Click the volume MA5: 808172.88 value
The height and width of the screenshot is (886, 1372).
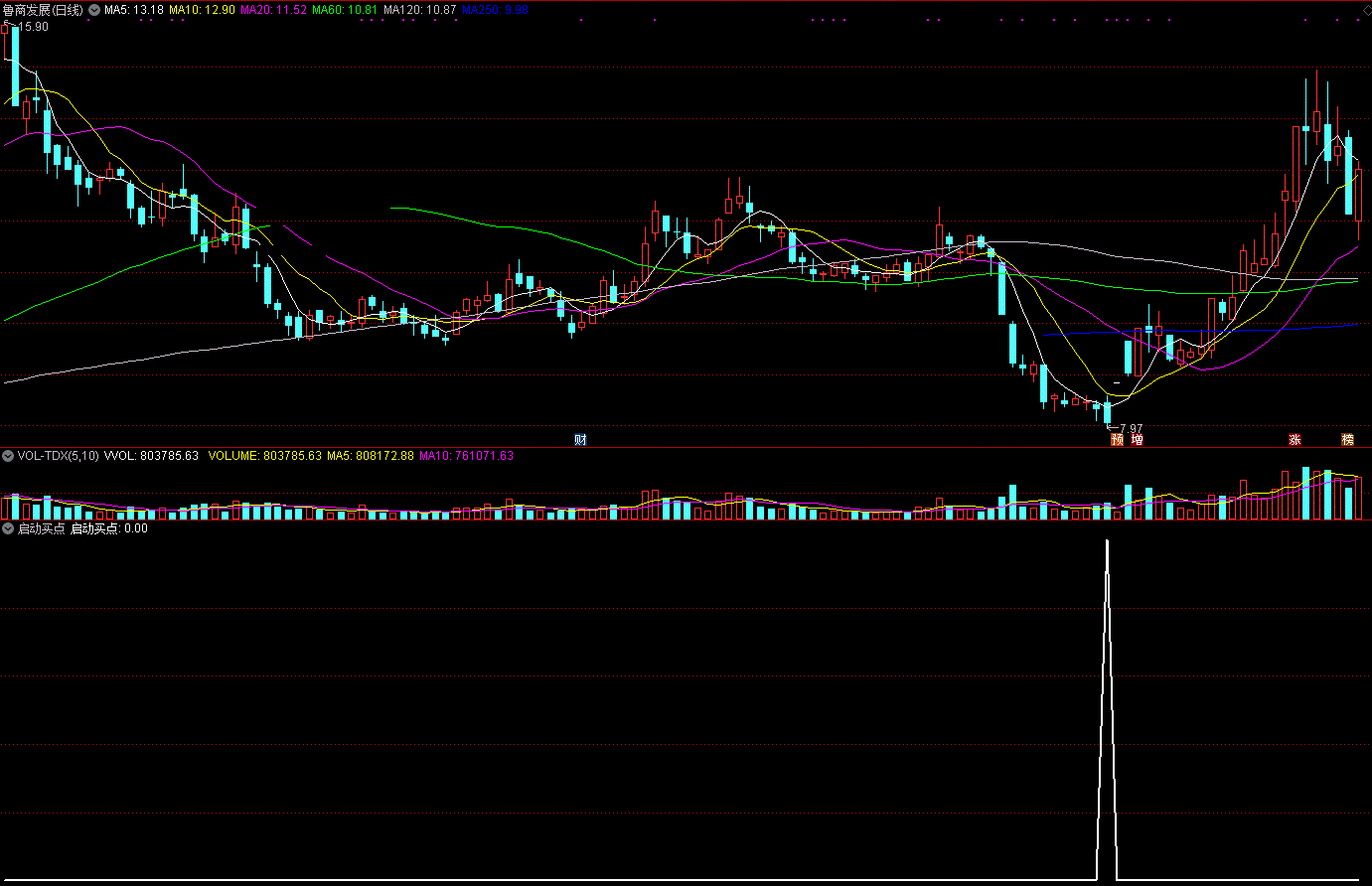371,456
